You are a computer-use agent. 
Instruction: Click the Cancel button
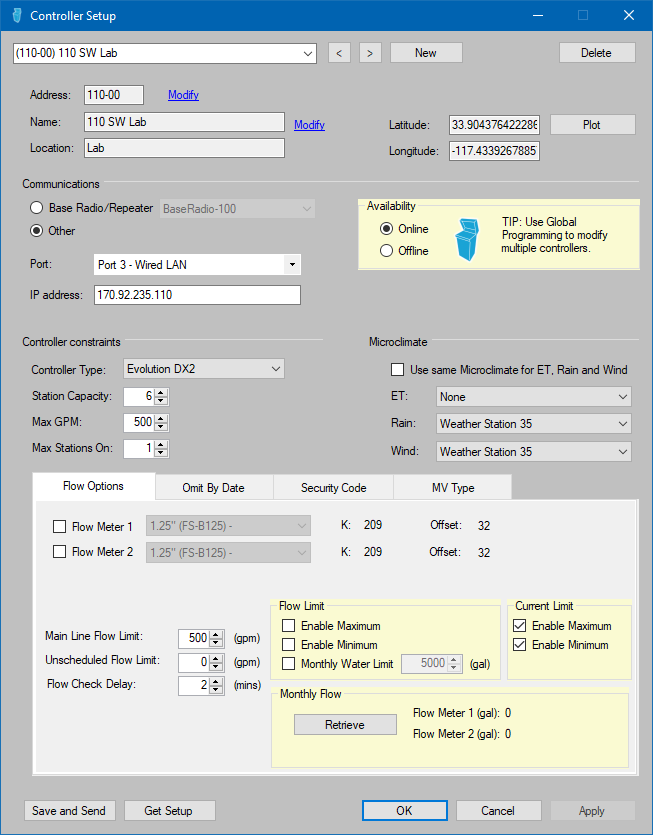pyautogui.click(x=499, y=811)
